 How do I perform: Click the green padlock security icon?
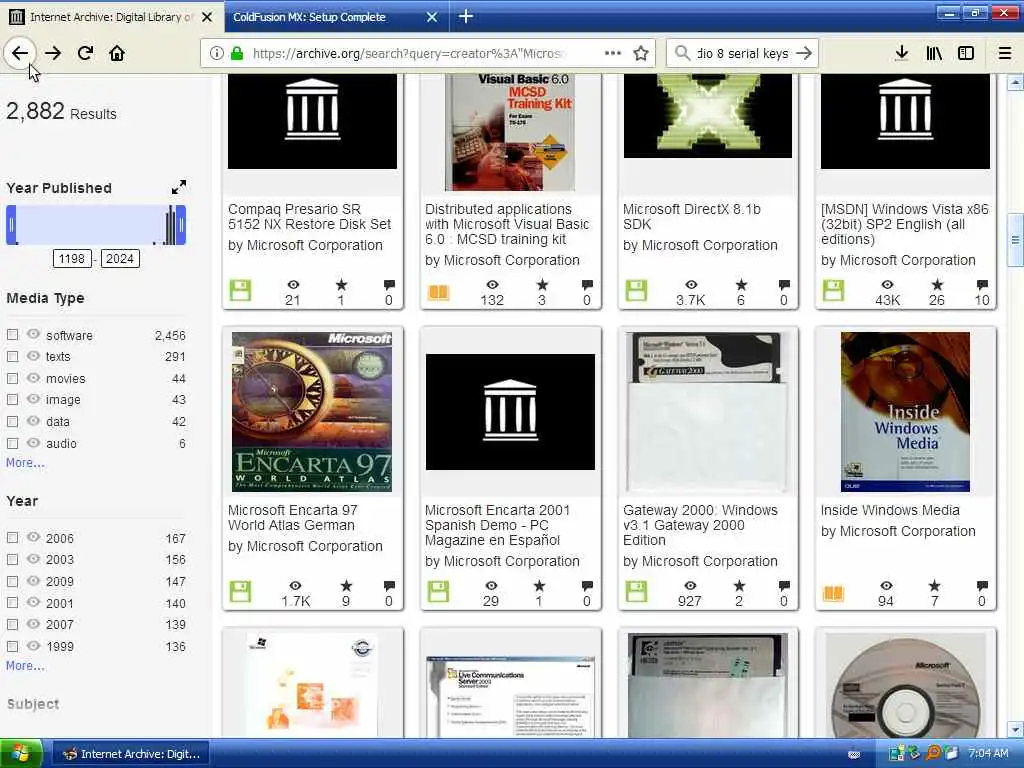(237, 53)
